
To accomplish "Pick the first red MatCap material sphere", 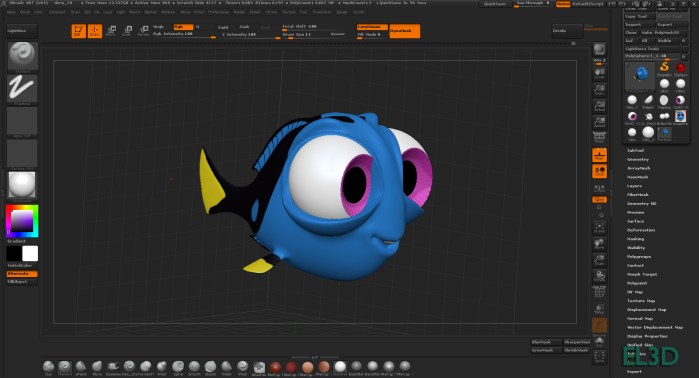I will tap(275, 368).
